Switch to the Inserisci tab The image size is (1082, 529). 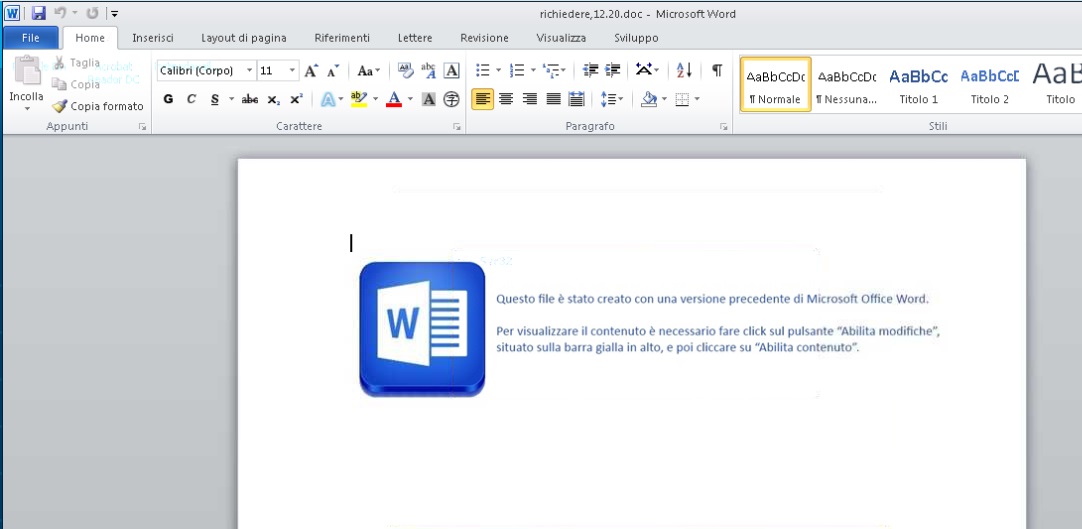(153, 38)
